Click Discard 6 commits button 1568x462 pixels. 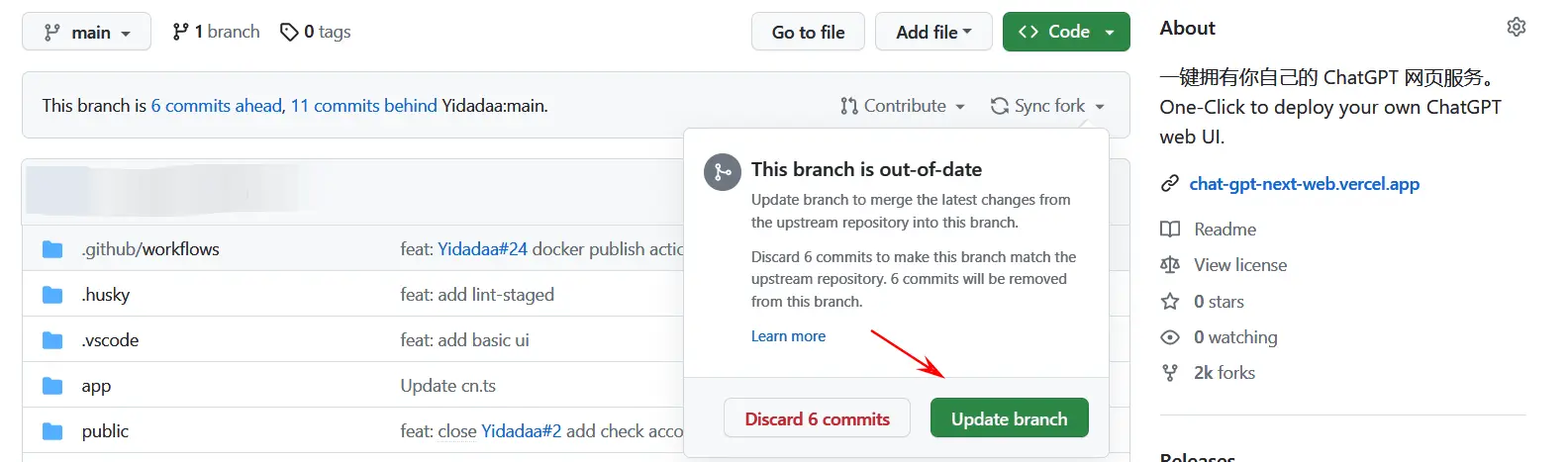[817, 418]
